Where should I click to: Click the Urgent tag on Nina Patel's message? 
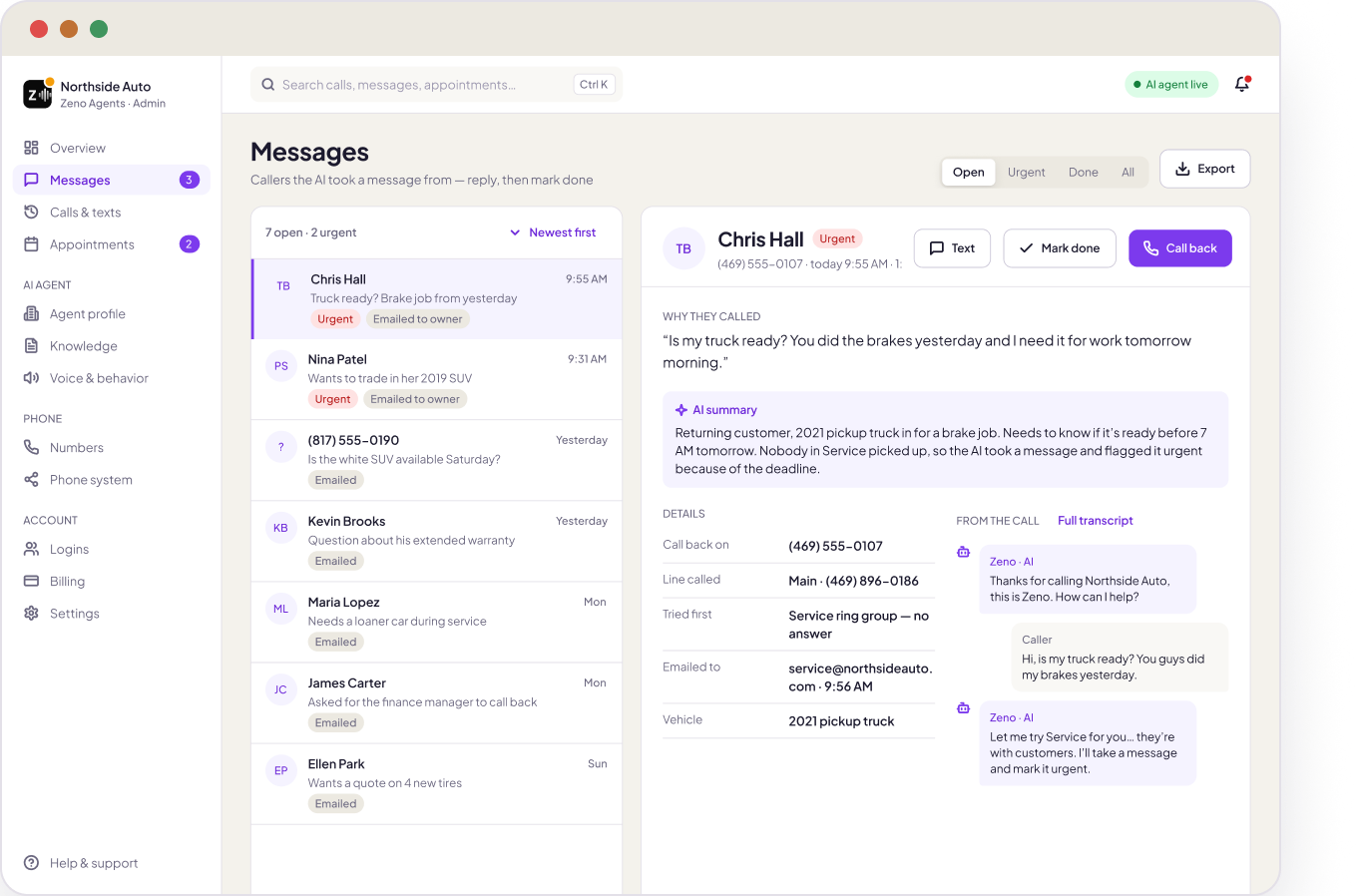332,399
